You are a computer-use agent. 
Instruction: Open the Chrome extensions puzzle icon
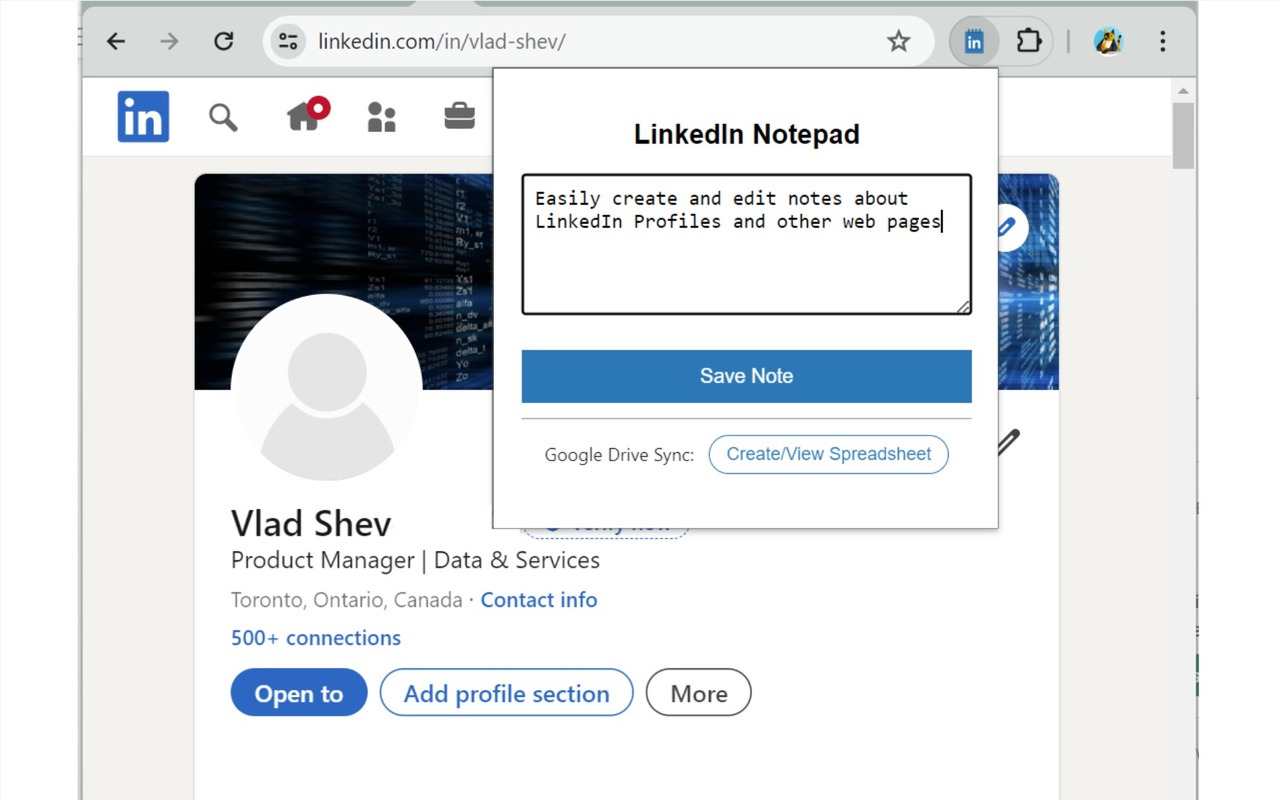[1028, 41]
